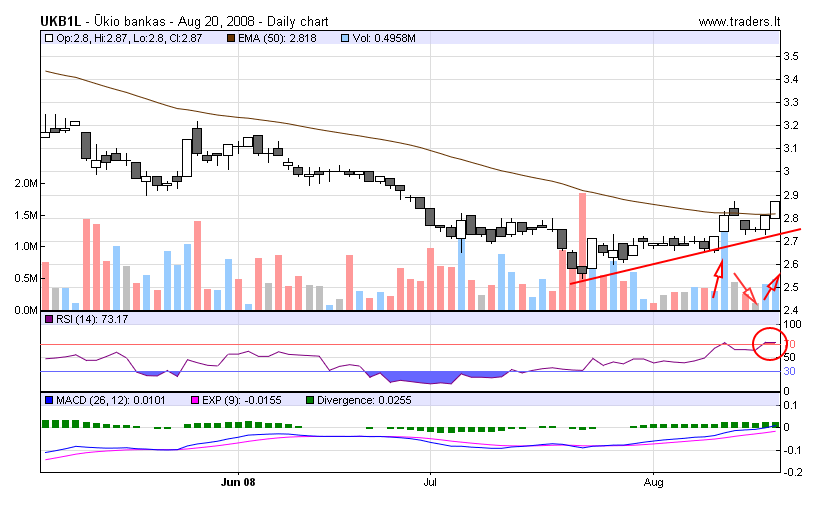820x508 pixels.
Task: Click the 3.5 price axis label
Action: coord(791,56)
